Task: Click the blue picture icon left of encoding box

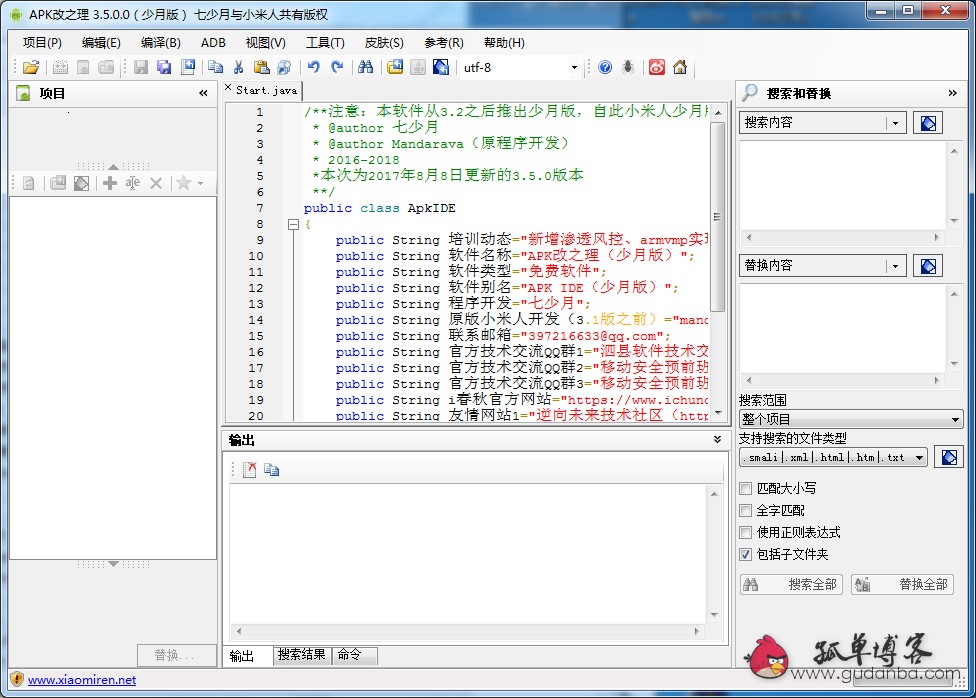Action: click(x=441, y=67)
